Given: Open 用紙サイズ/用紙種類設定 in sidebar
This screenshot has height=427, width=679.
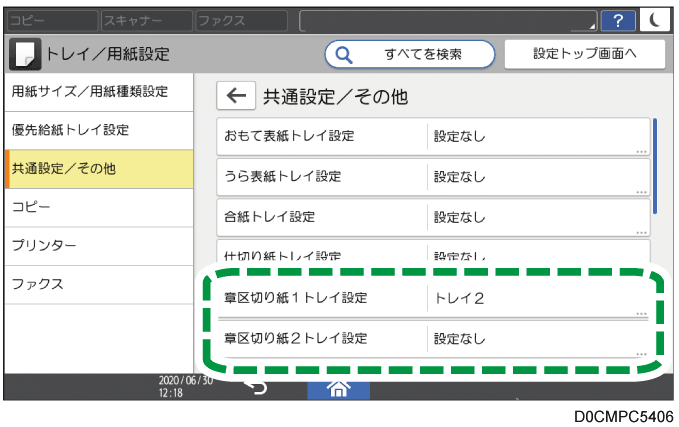Looking at the screenshot, I should 99,92.
